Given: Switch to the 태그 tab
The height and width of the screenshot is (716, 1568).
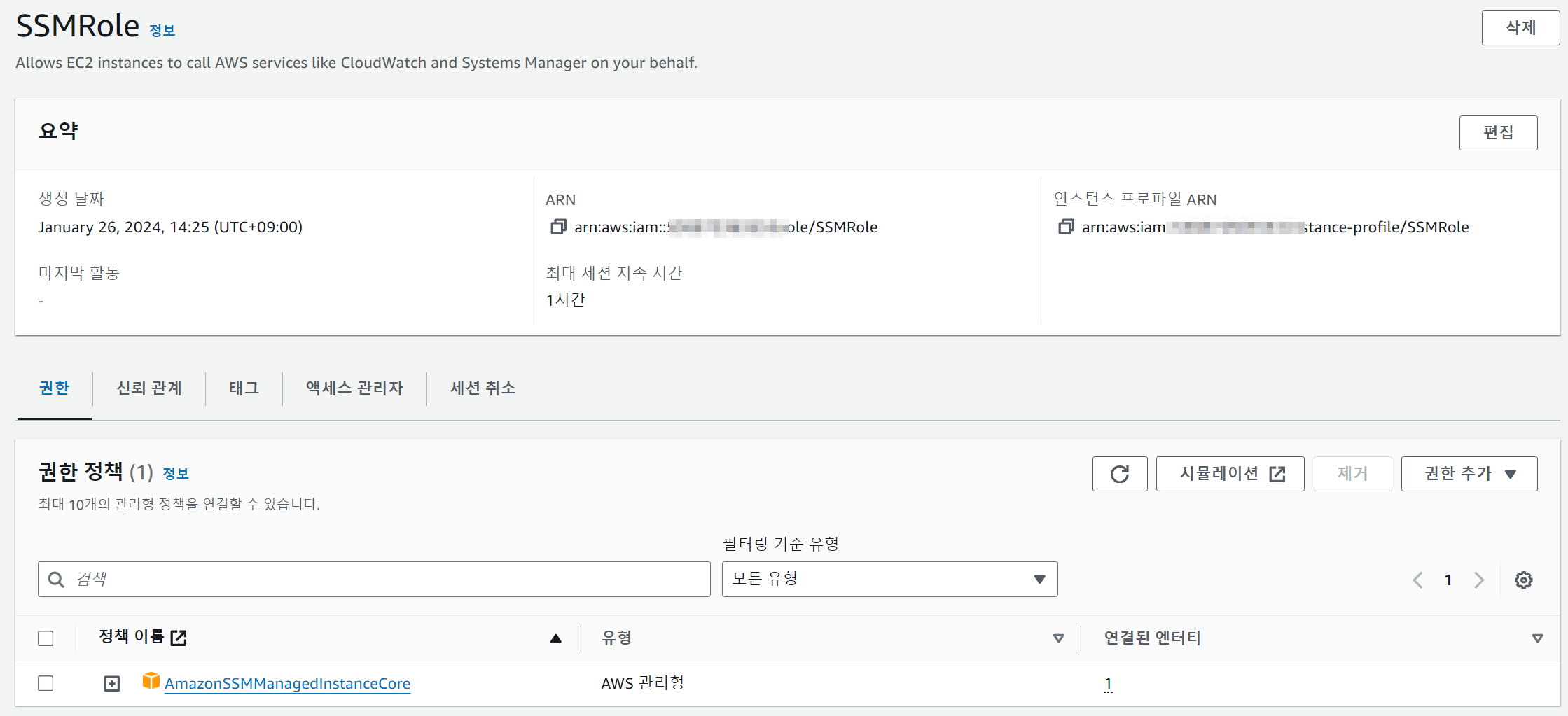Looking at the screenshot, I should 244,388.
